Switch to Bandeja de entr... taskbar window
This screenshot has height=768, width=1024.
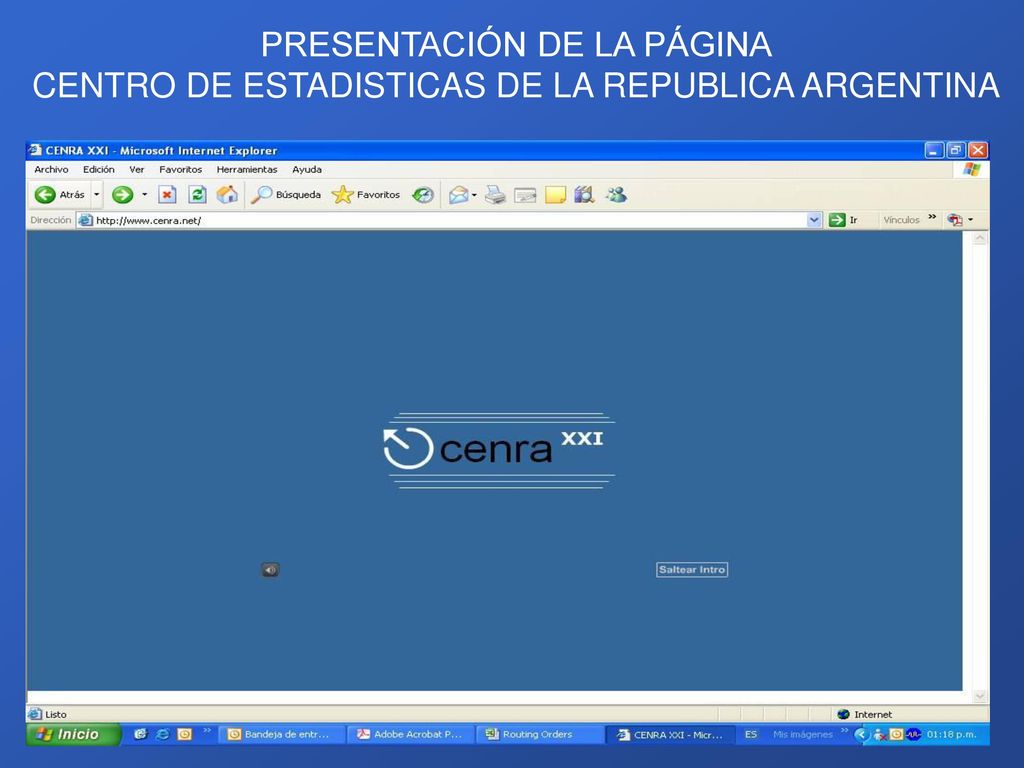280,735
